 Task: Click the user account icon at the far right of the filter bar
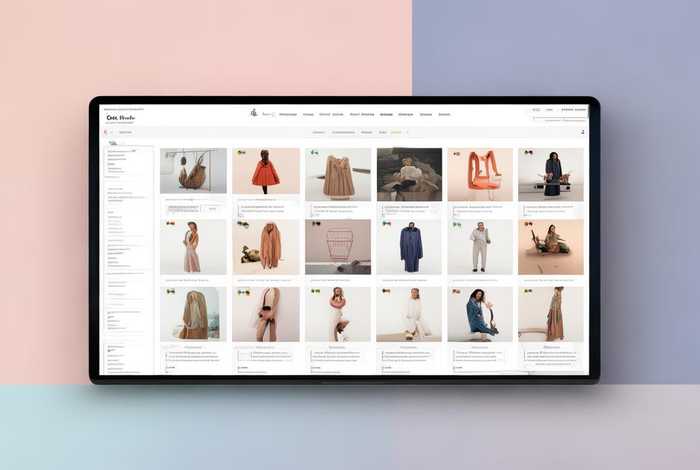pyautogui.click(x=583, y=132)
